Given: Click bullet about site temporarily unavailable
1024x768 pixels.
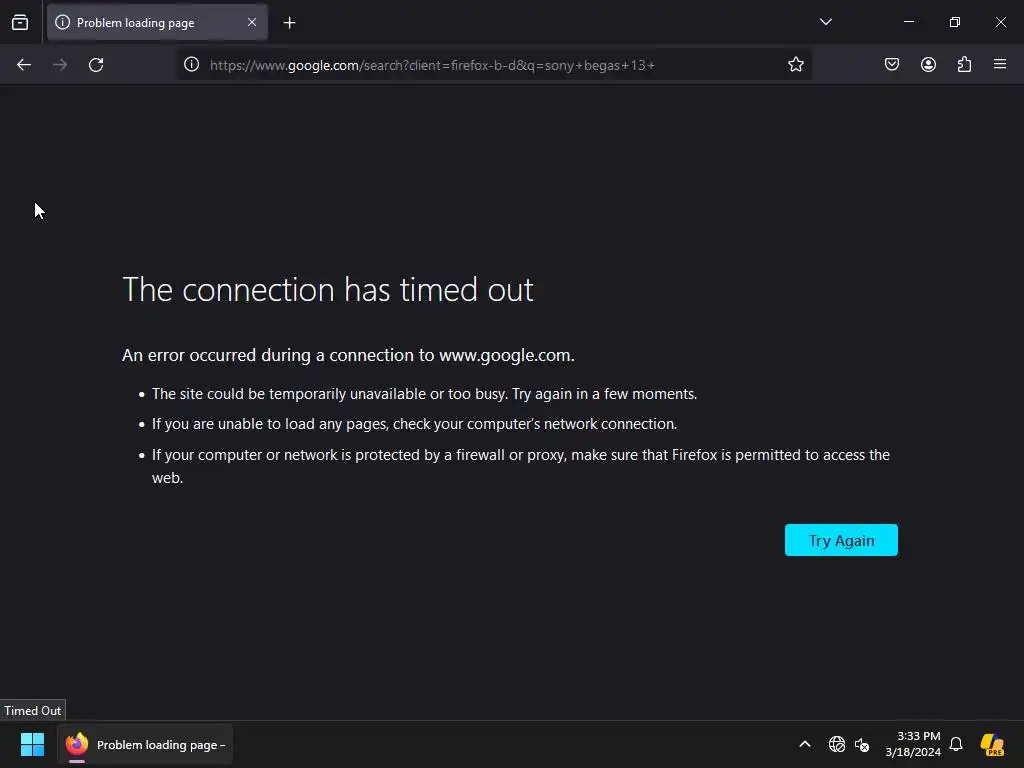Looking at the screenshot, I should (424, 394).
